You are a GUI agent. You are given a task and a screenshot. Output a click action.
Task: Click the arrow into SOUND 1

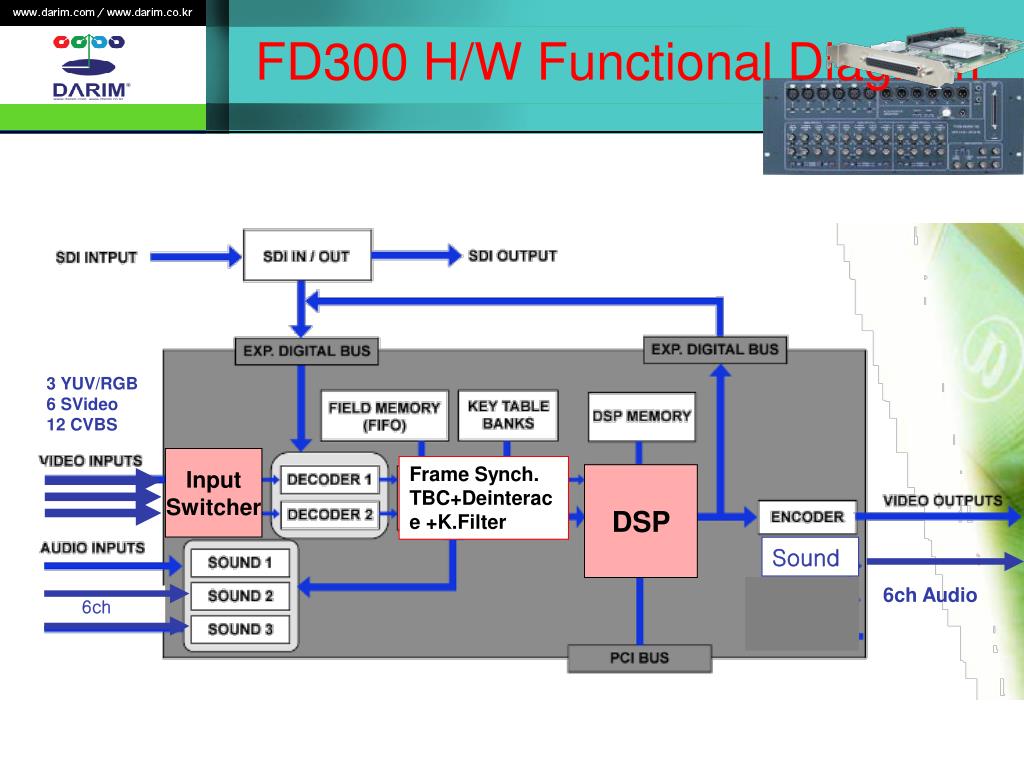pyautogui.click(x=112, y=566)
